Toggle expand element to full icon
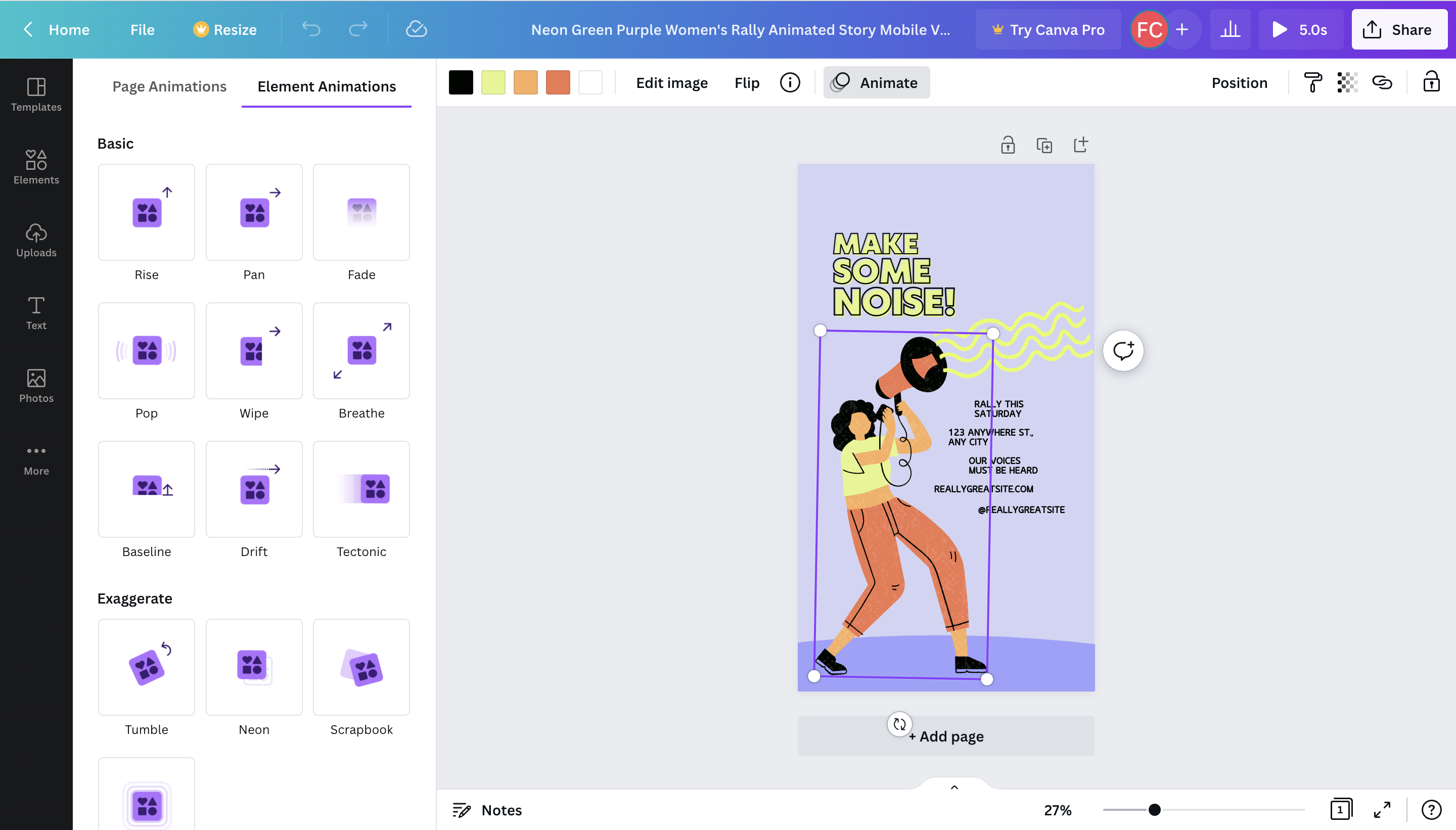The height and width of the screenshot is (830, 1456). click(x=1383, y=810)
